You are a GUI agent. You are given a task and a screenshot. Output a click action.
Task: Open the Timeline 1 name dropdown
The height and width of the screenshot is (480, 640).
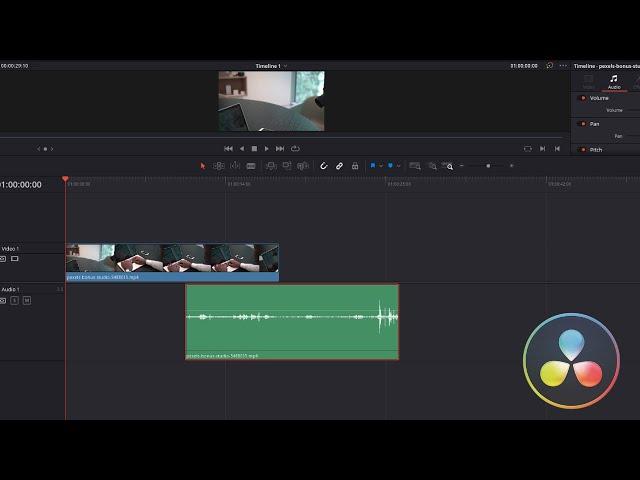click(271, 66)
